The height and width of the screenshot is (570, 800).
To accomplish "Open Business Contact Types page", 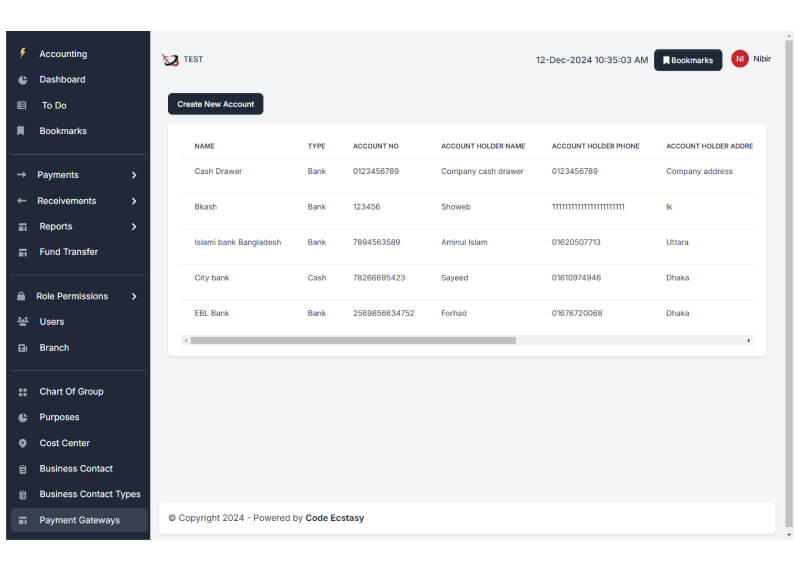I will tap(89, 494).
